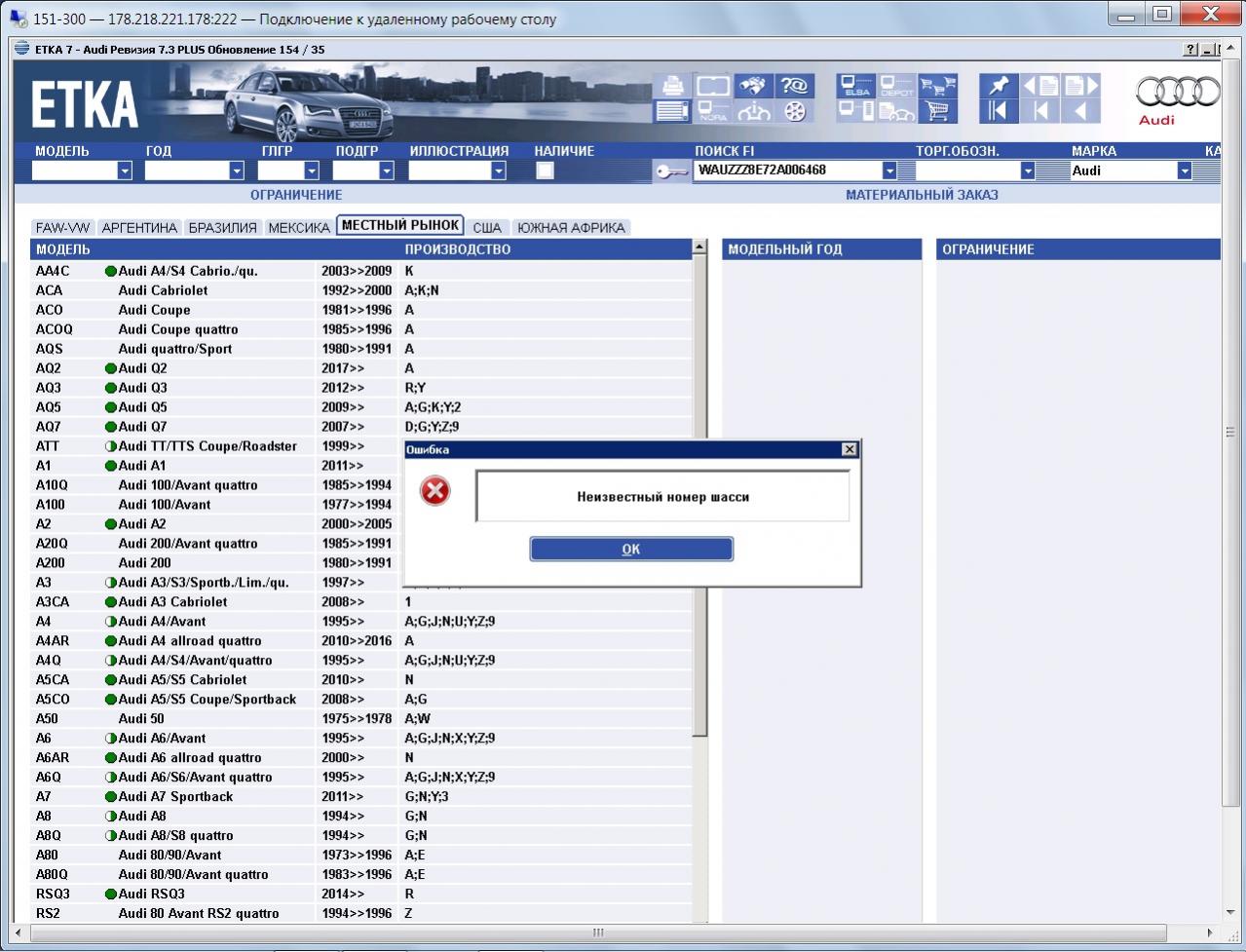Open the single shopping cart icon
The height and width of the screenshot is (952, 1246).
click(x=938, y=111)
